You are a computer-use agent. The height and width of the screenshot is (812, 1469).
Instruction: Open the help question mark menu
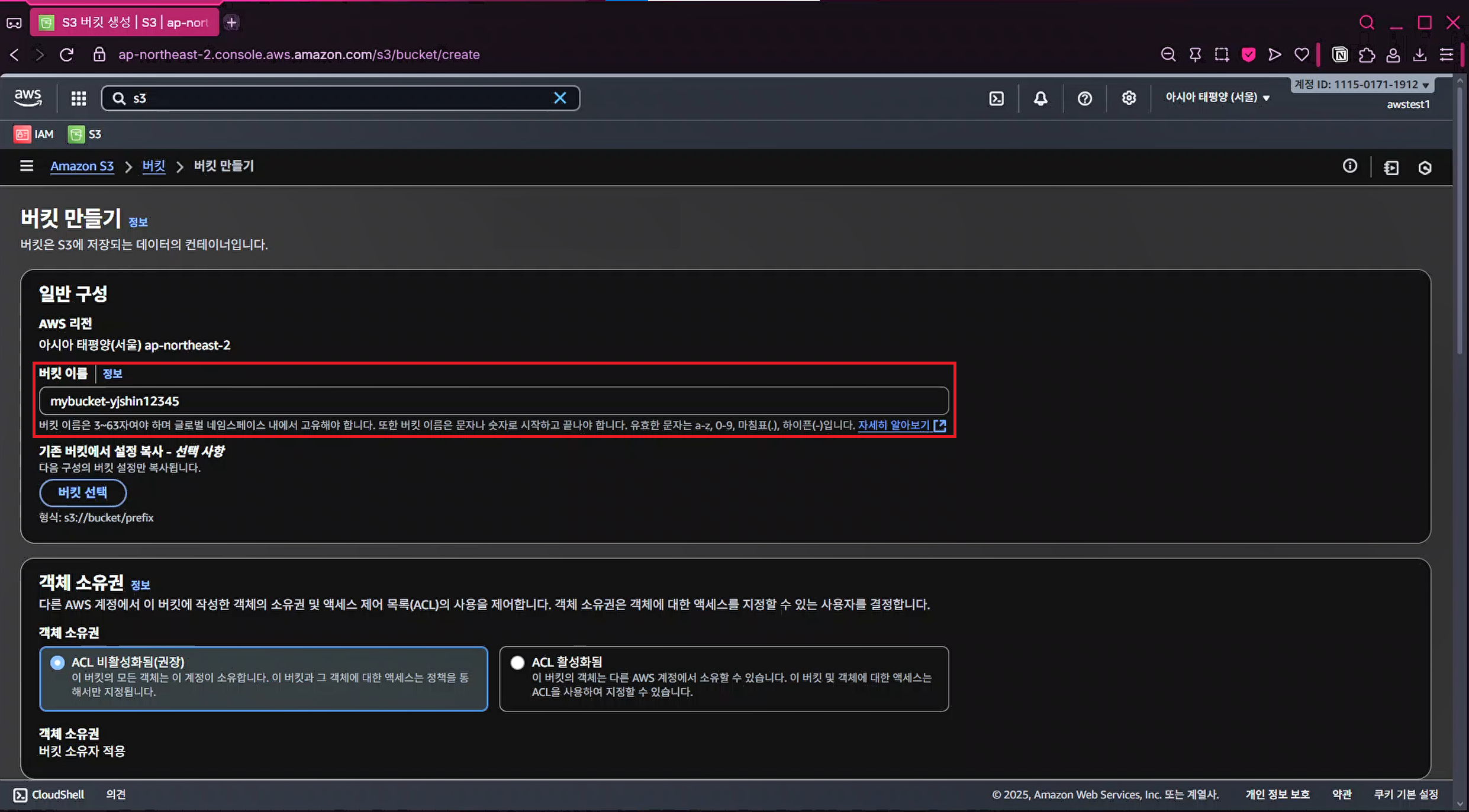click(x=1084, y=98)
